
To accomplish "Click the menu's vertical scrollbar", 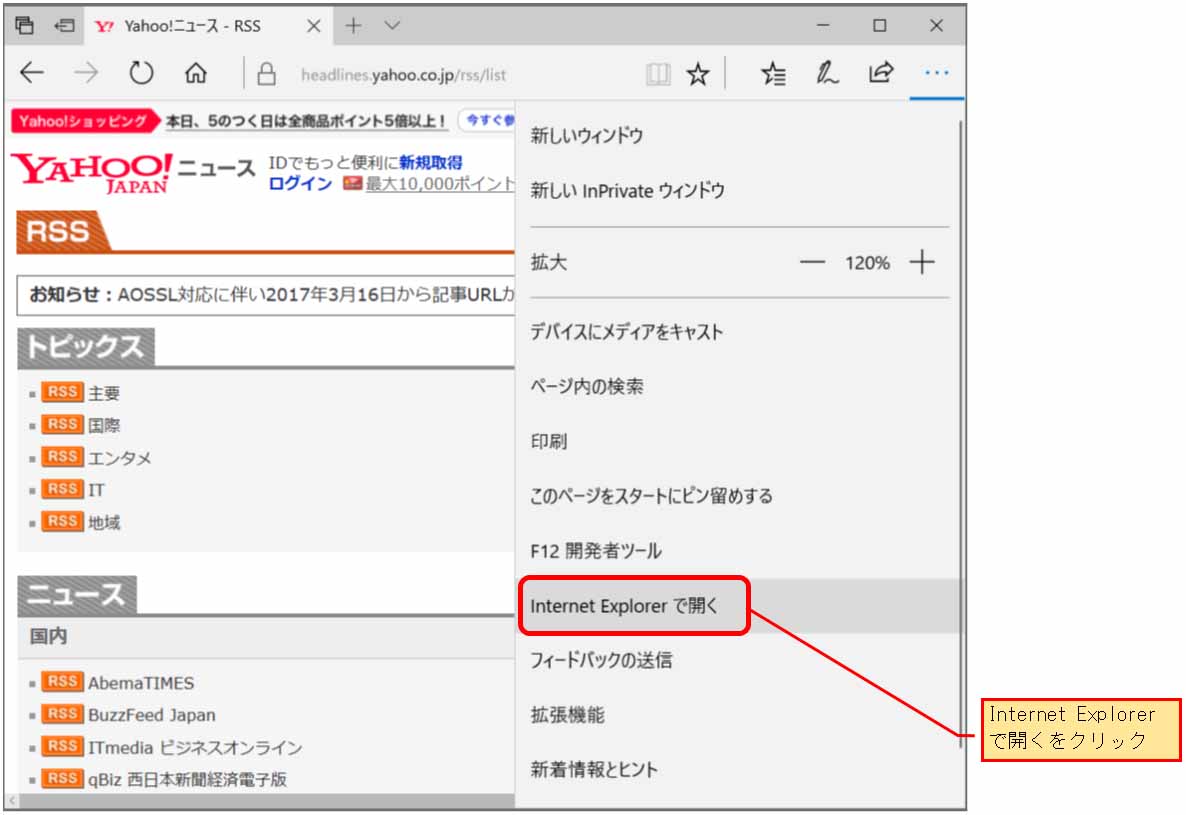I will pyautogui.click(x=961, y=435).
